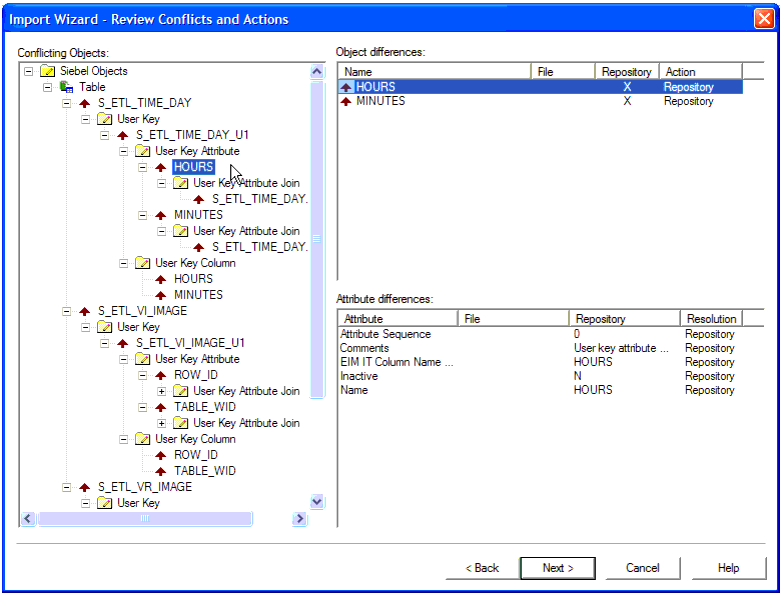Click the tree vertical scrollbar thumb
Screen dimensions: 782x595
pos(317,239)
